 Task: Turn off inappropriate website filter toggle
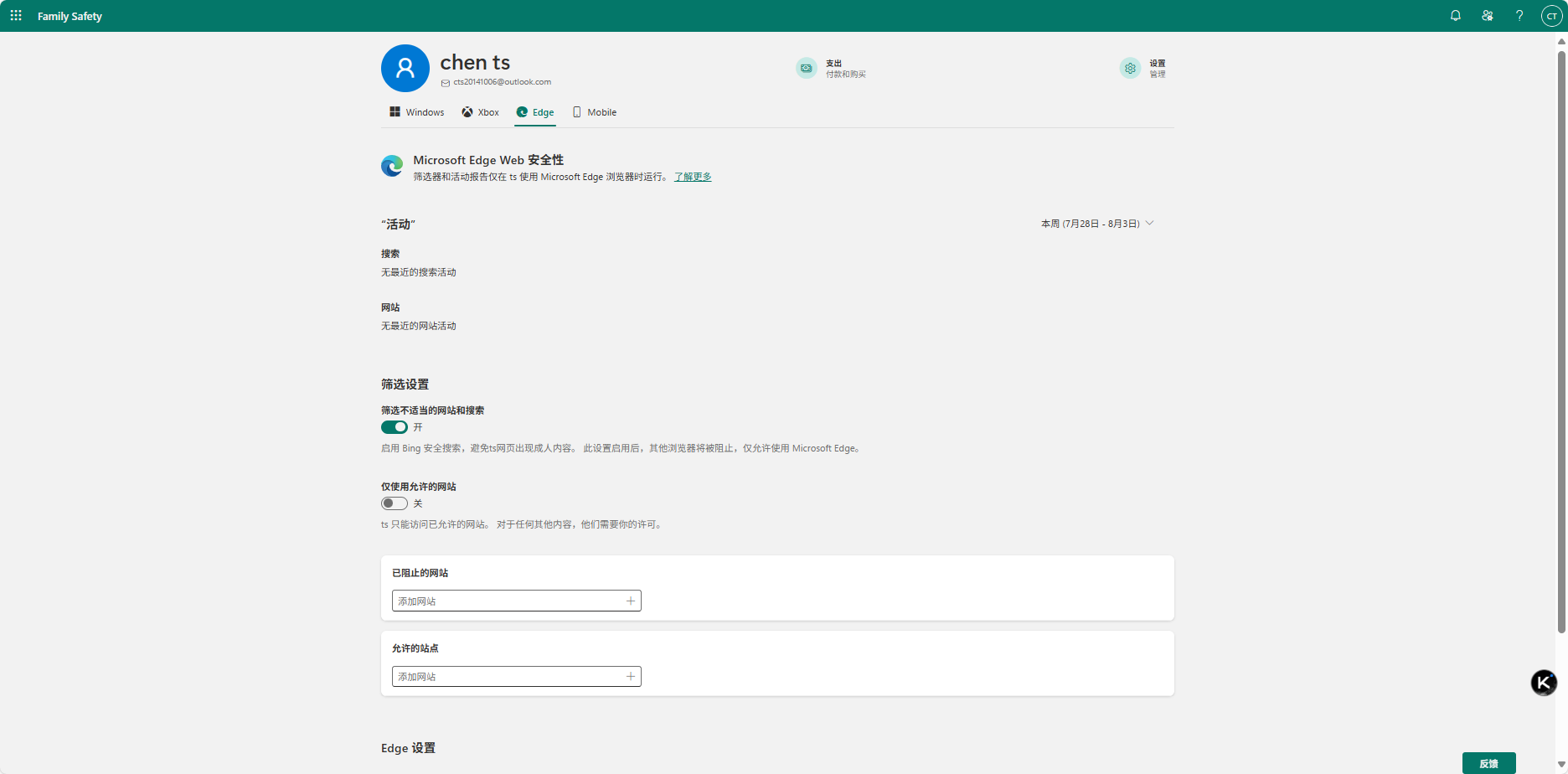click(x=395, y=427)
